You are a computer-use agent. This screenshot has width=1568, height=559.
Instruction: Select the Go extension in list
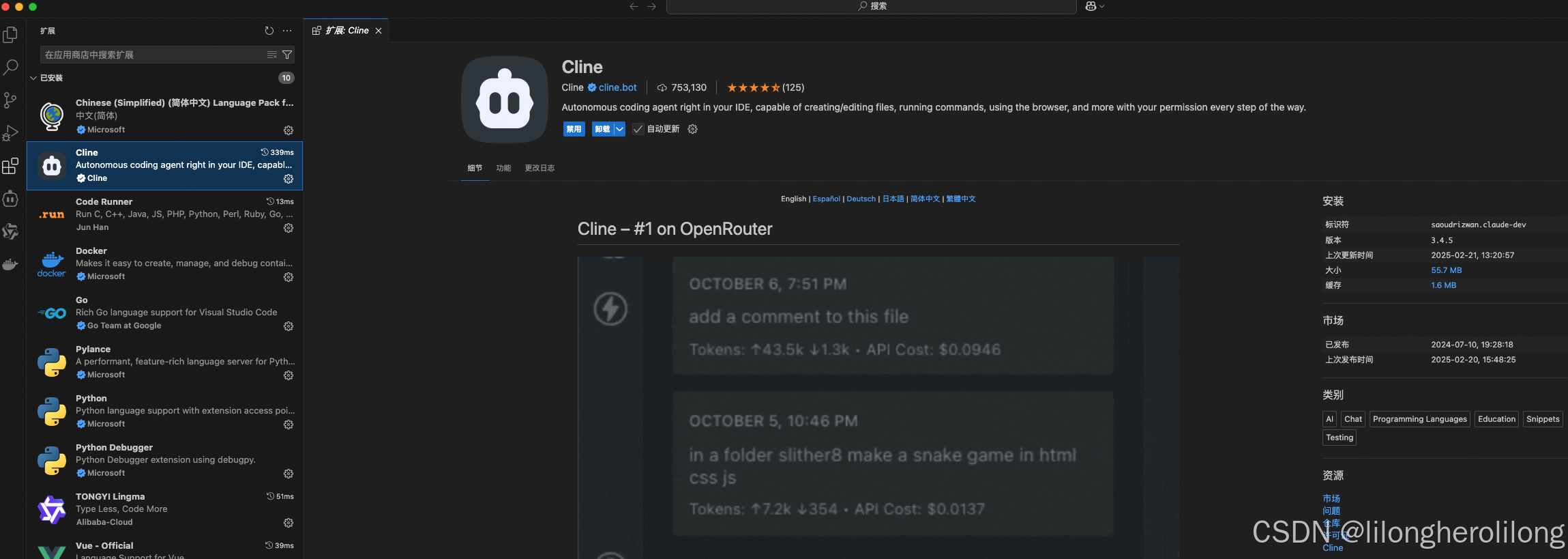(x=164, y=313)
